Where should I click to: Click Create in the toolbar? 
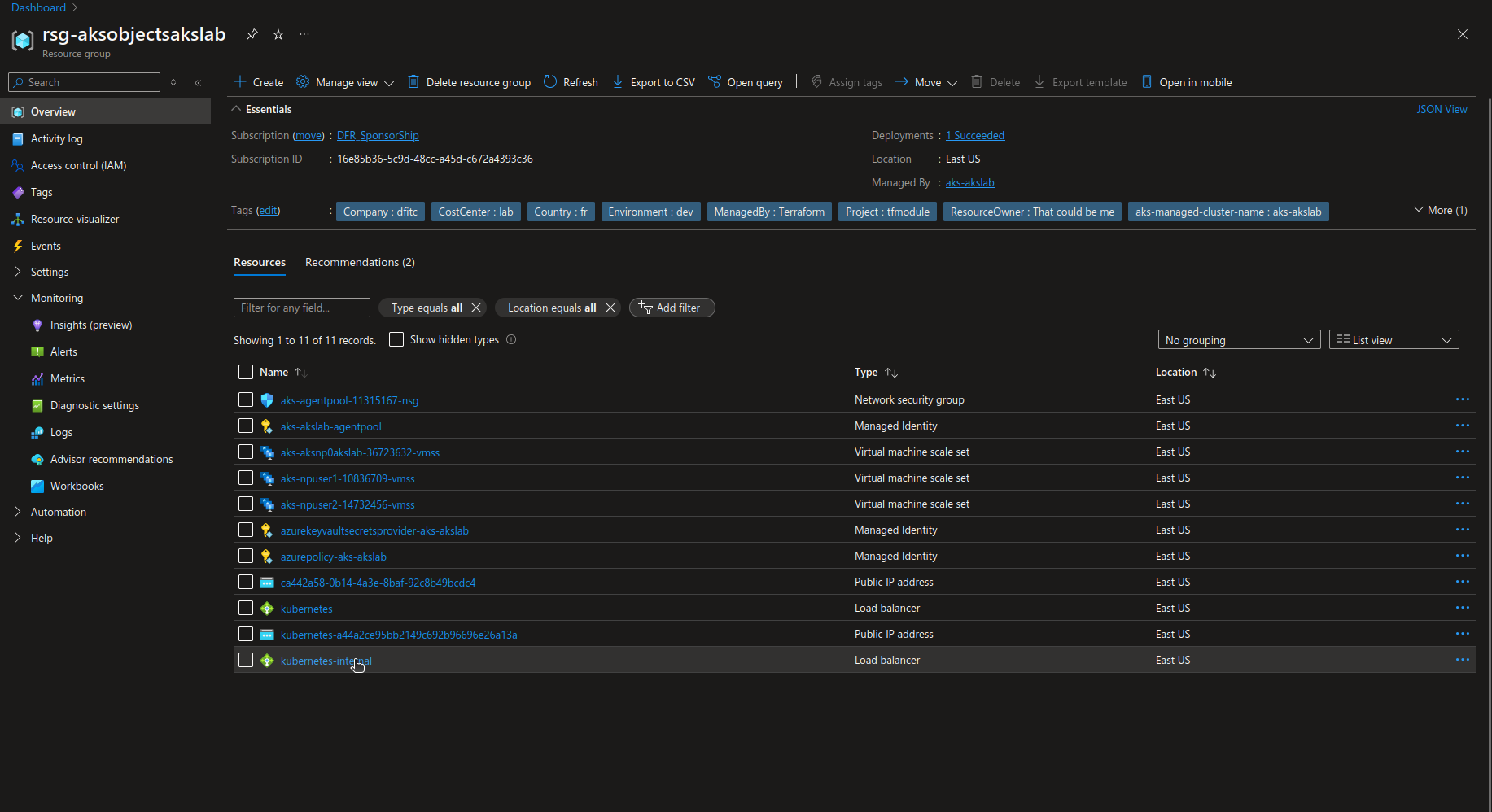click(259, 82)
